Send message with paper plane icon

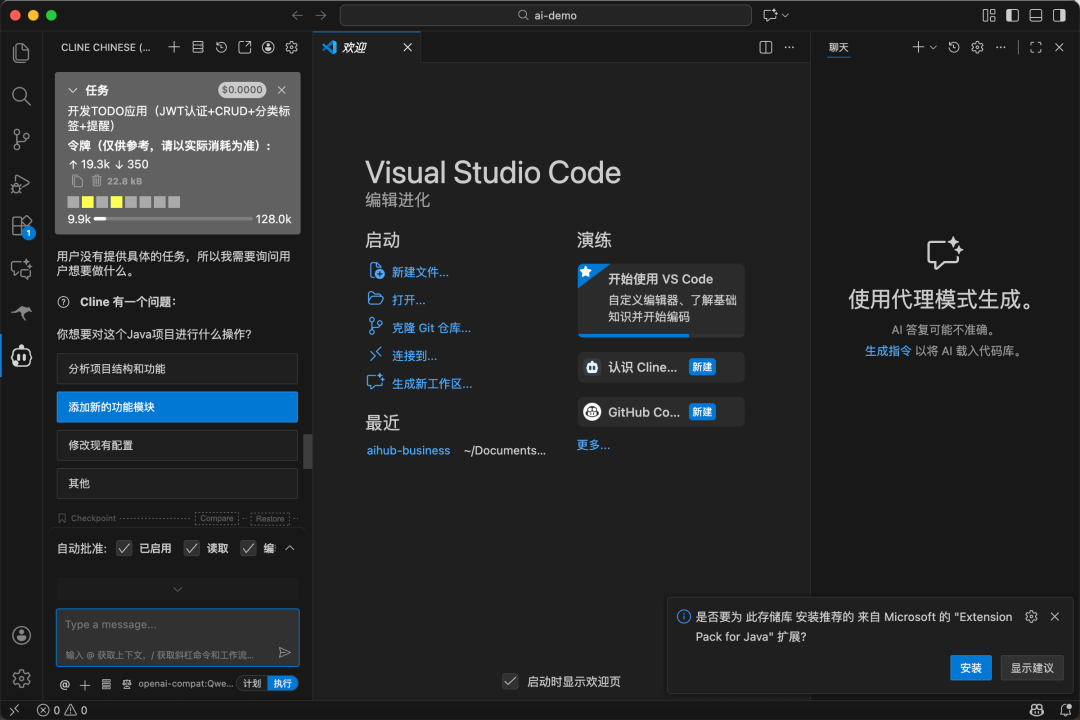tap(284, 652)
